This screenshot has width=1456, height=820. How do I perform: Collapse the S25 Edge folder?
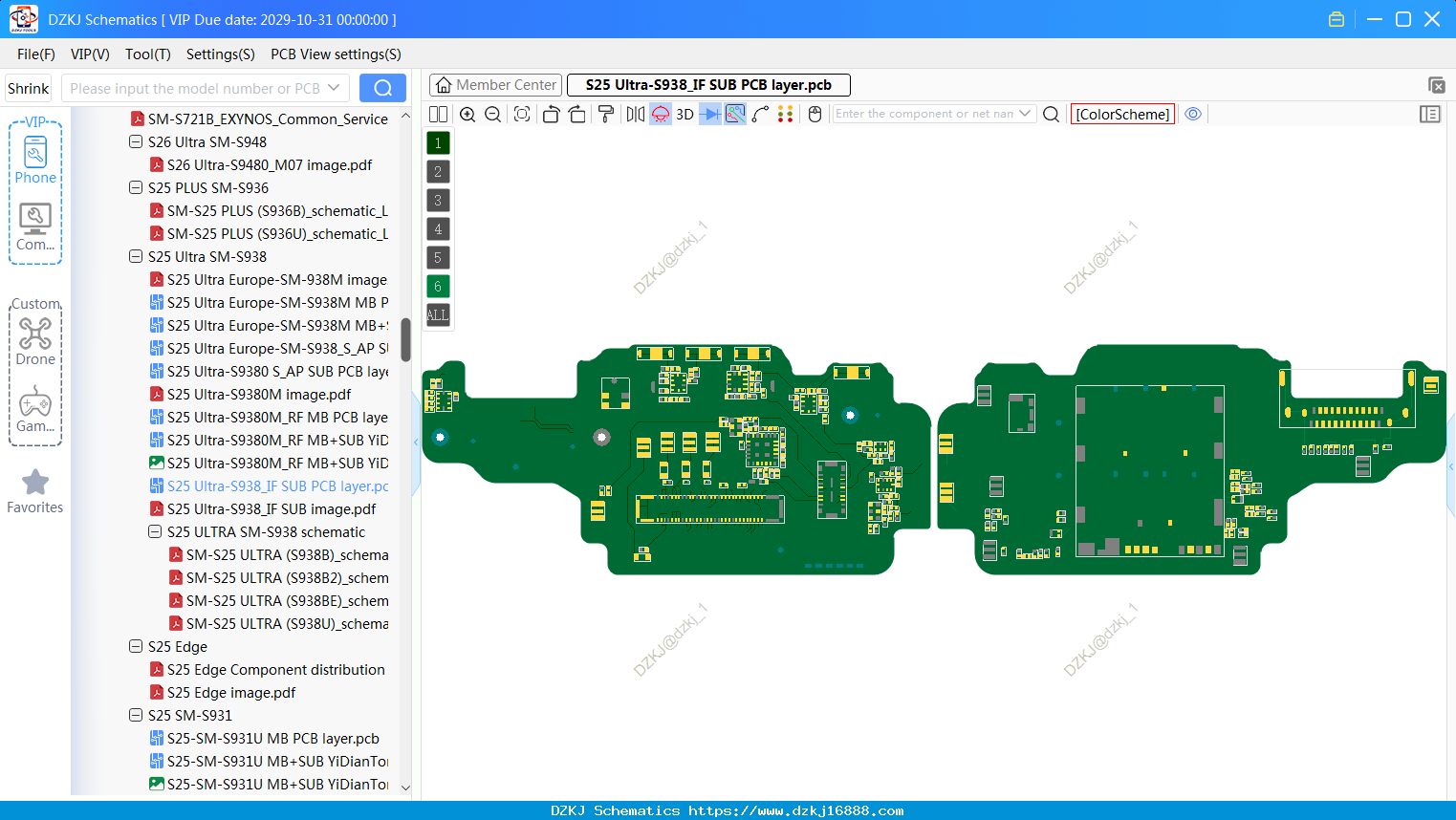[136, 646]
